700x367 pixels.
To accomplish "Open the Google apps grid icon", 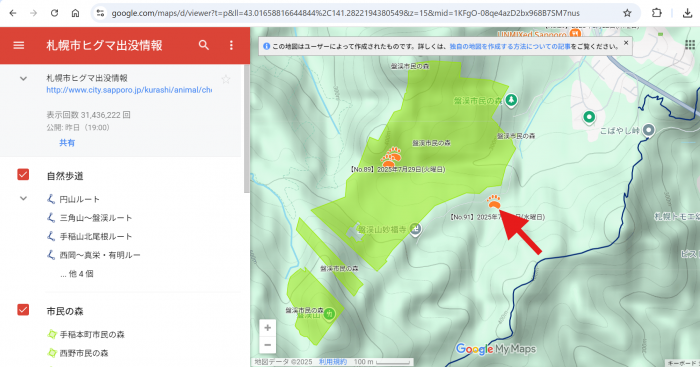I will click(x=690, y=45).
